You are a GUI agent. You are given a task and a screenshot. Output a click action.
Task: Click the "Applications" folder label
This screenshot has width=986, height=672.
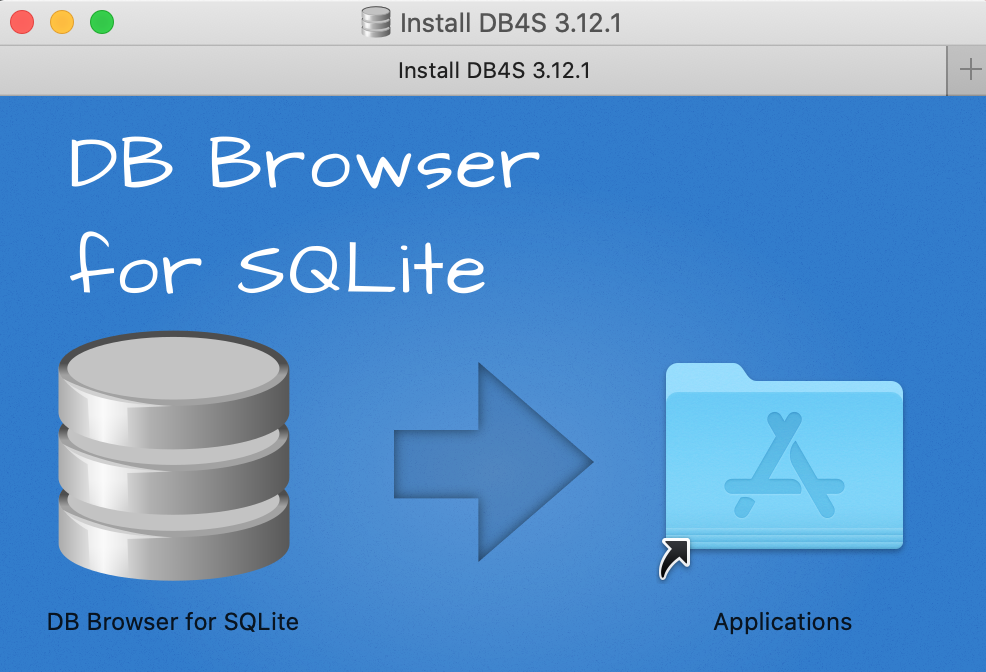click(x=782, y=622)
